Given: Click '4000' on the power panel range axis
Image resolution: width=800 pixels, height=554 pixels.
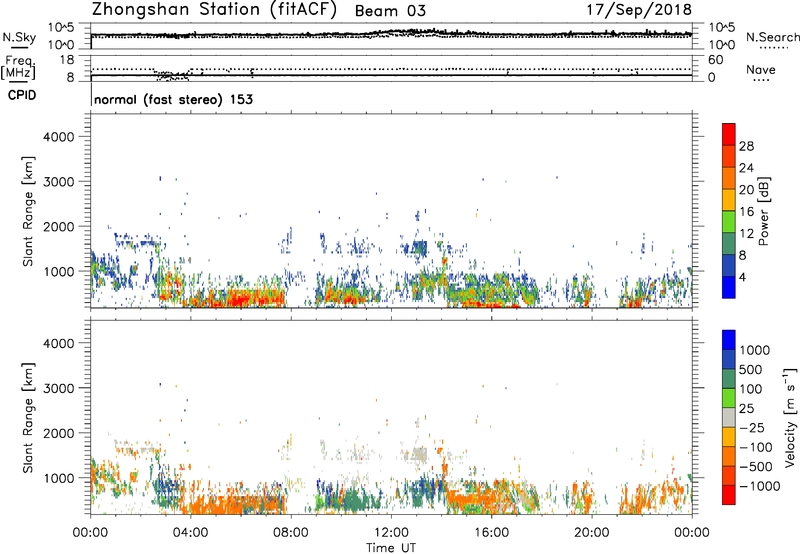Looking at the screenshot, I should point(59,137).
